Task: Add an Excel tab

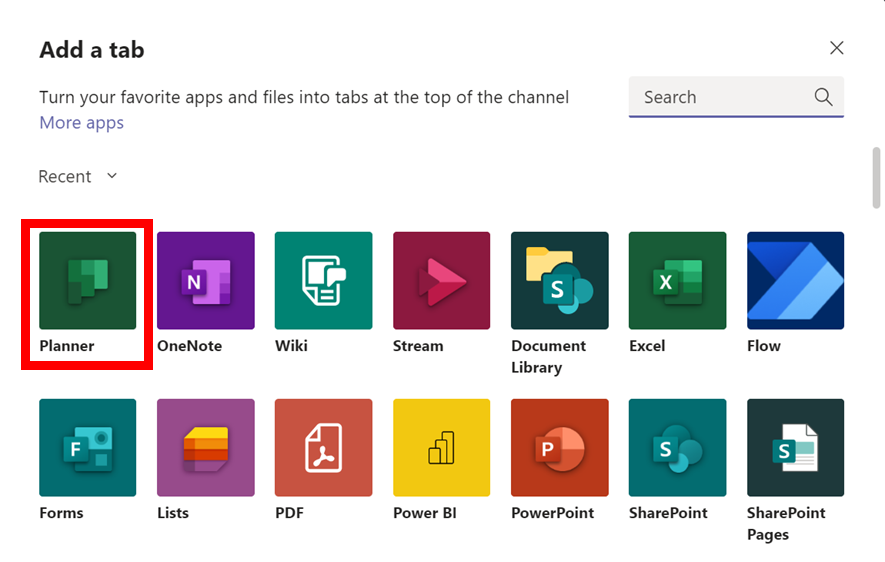Action: 677,280
